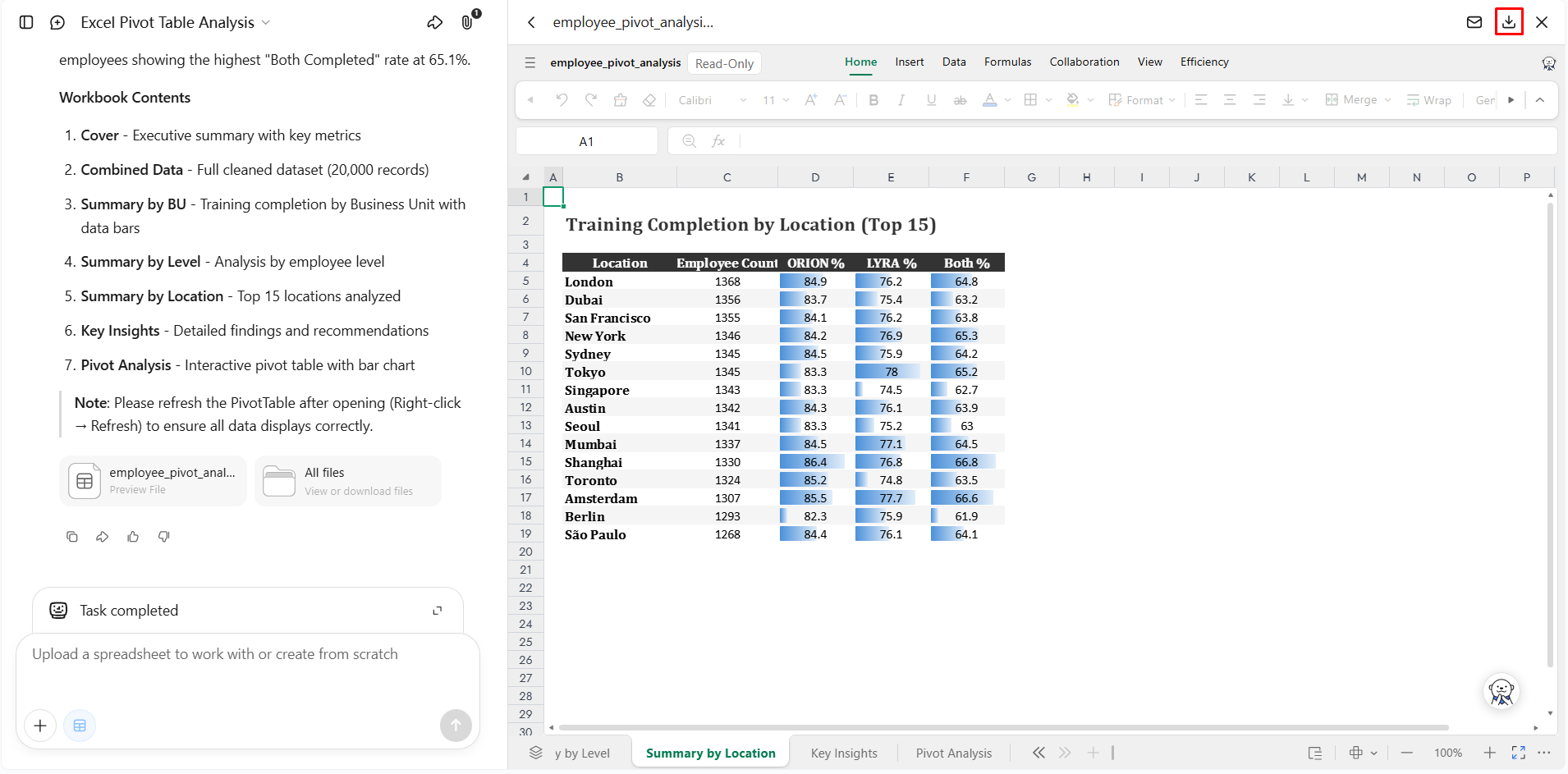Toggle the spreadsheet table mode chip
Viewport: 1568px width, 774px height.
coord(80,726)
